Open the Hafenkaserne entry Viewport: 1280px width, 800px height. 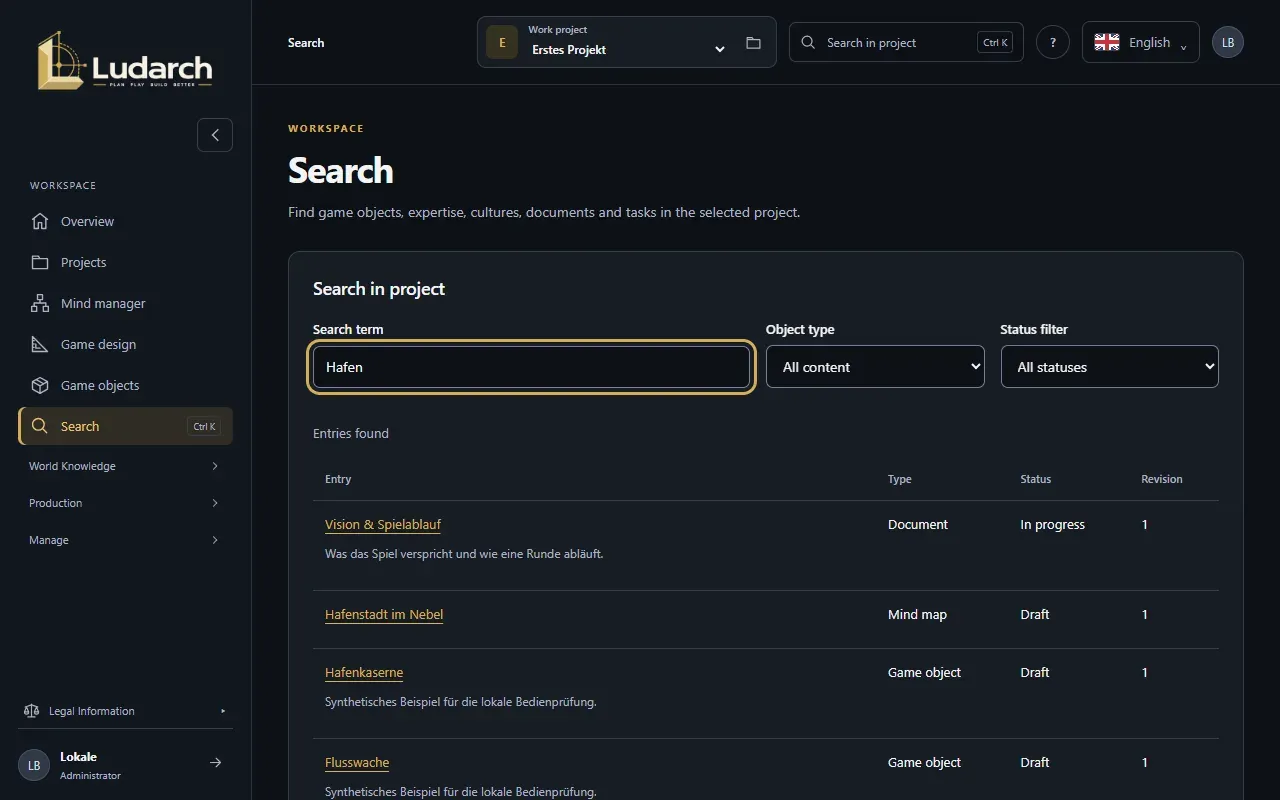pos(364,672)
